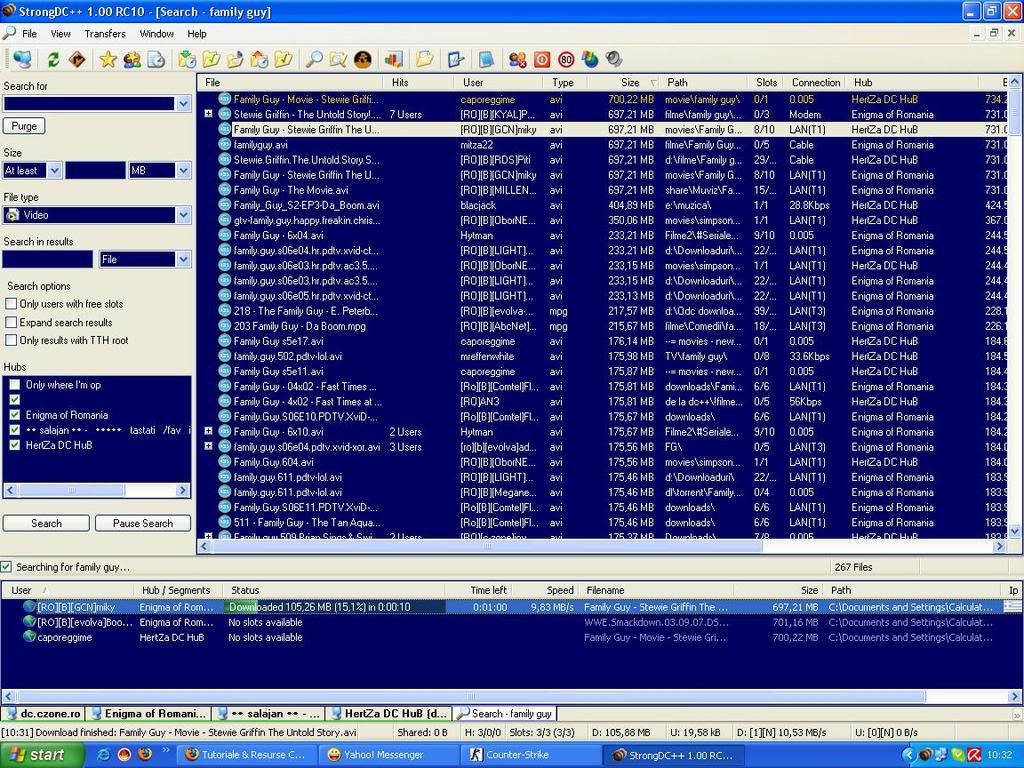Click the avi file icon beside familyguy.avi
The image size is (1024, 768).
225,144
